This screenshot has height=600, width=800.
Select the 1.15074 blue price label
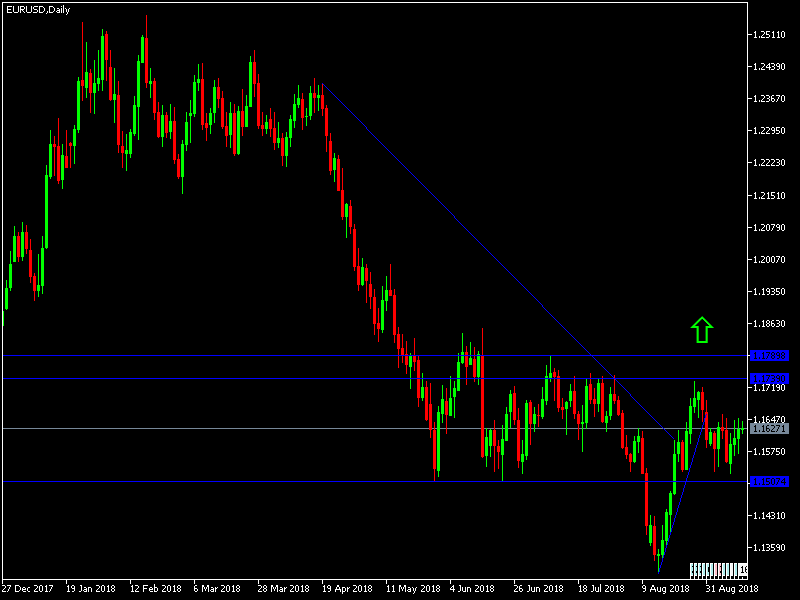(769, 482)
